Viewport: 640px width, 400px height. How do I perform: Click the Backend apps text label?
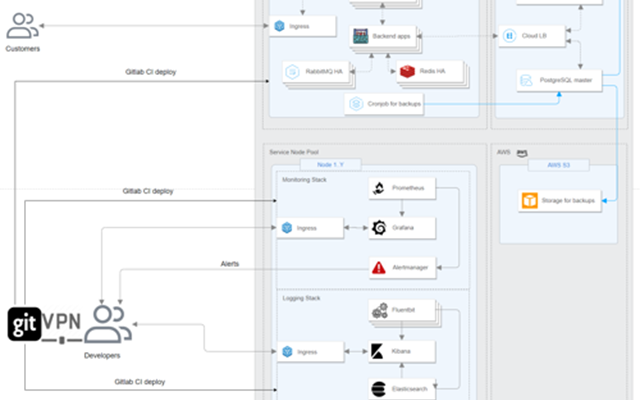click(x=391, y=36)
